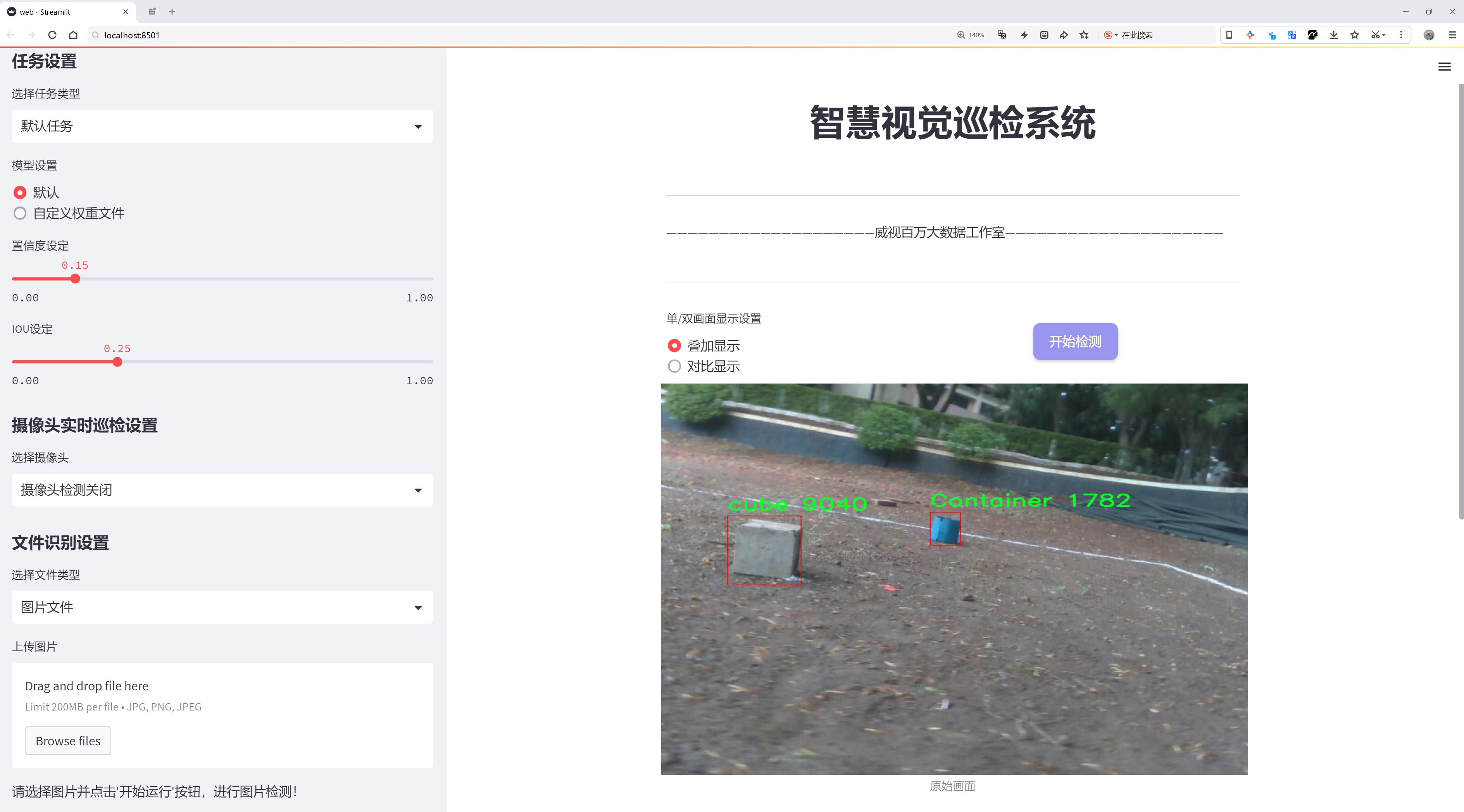Click the browser reload button
The width and height of the screenshot is (1464, 812).
(x=52, y=35)
